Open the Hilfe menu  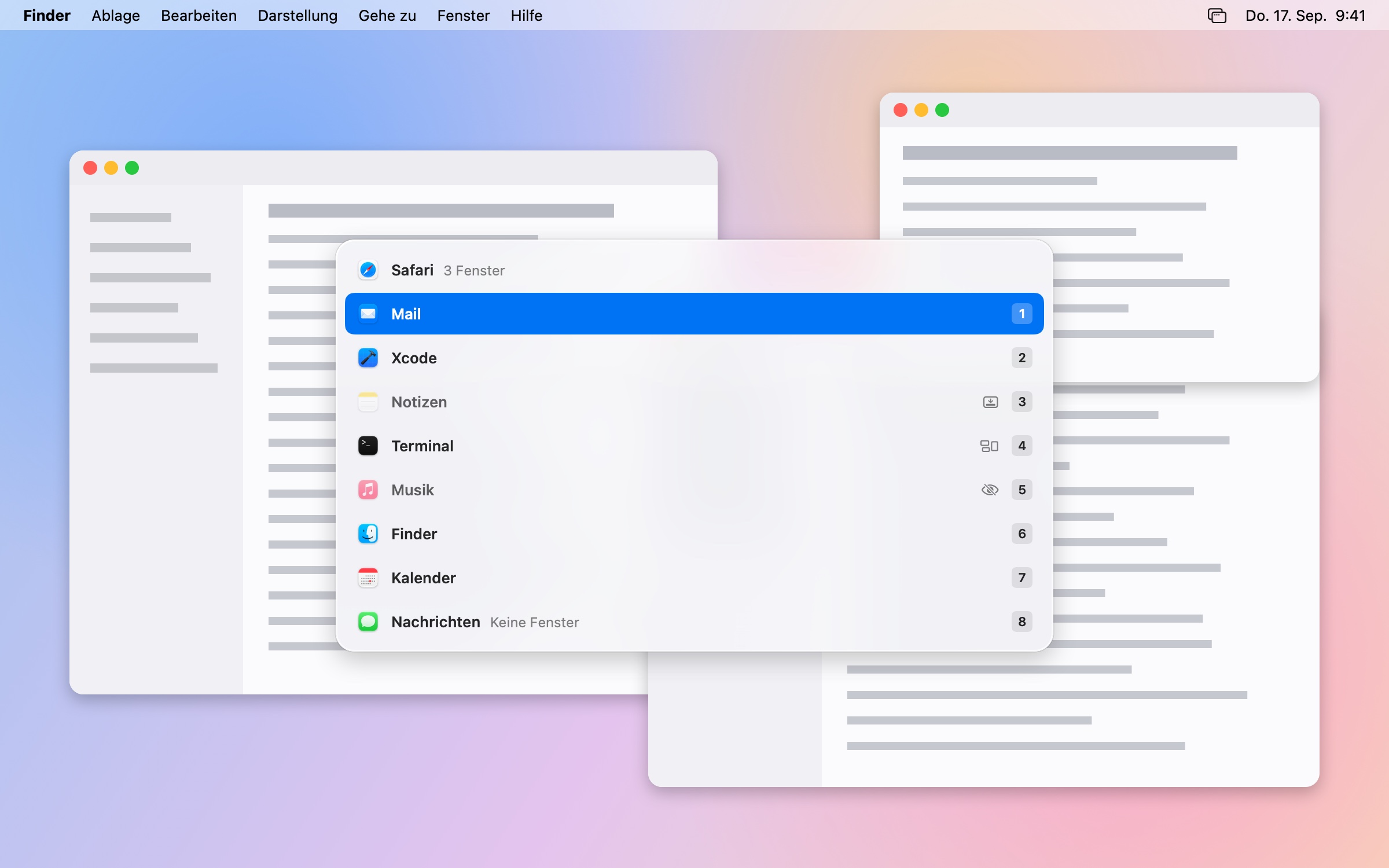(527, 16)
